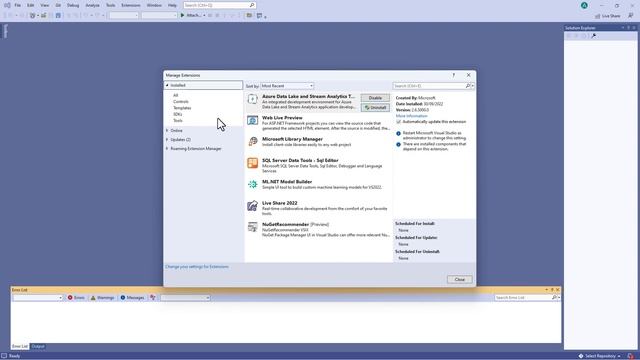This screenshot has width=640, height=360.
Task: Select the Web Live Preview extension title
Action: pyautogui.click(x=282, y=118)
